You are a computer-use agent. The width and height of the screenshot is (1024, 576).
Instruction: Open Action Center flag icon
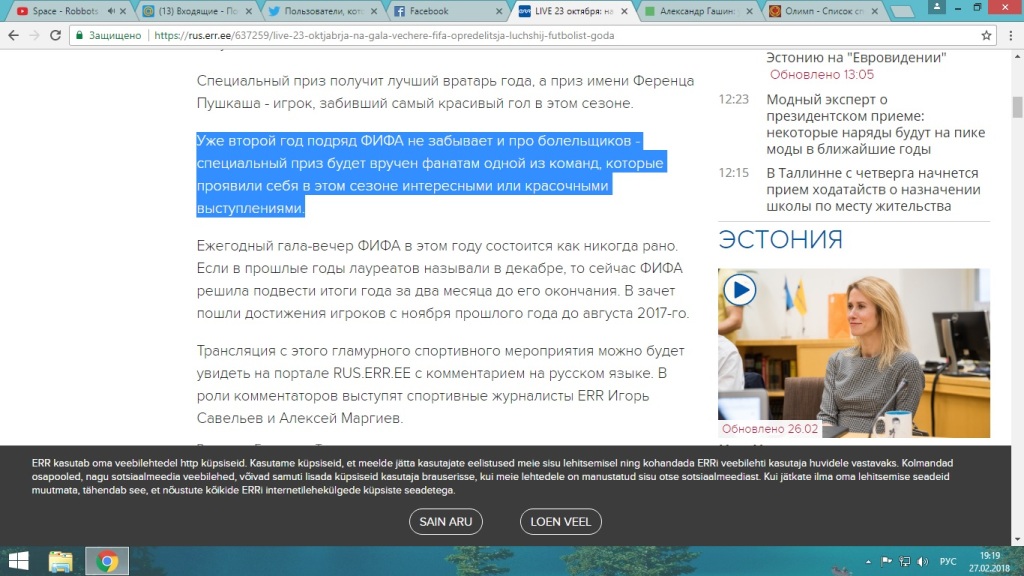click(886, 562)
